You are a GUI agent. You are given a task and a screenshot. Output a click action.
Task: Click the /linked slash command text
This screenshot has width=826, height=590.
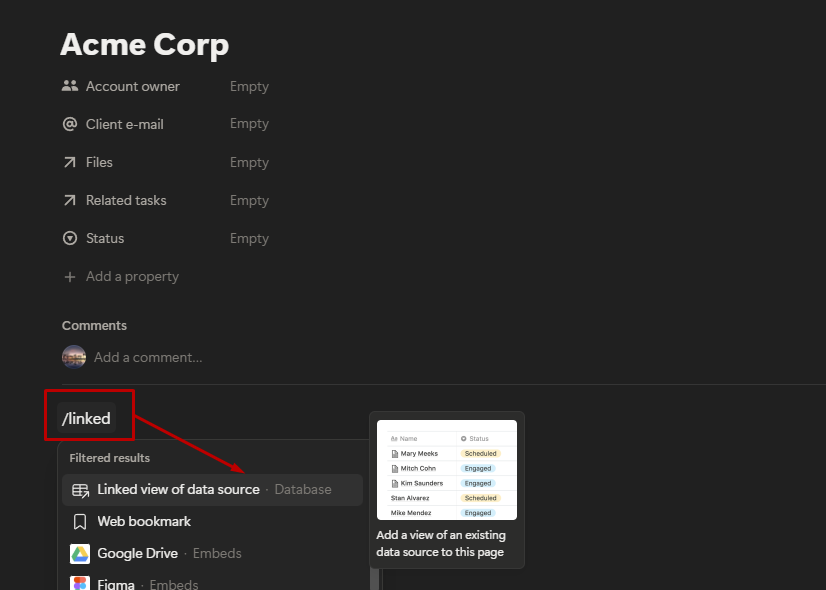pos(86,418)
